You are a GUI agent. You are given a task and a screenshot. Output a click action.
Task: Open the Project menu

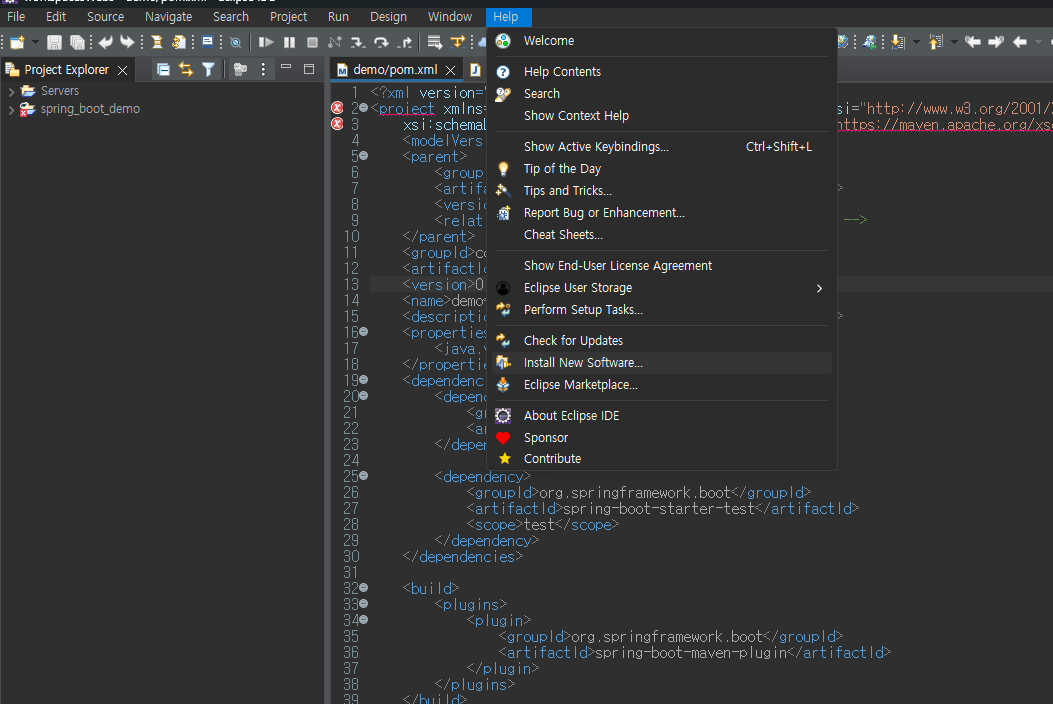pyautogui.click(x=288, y=17)
